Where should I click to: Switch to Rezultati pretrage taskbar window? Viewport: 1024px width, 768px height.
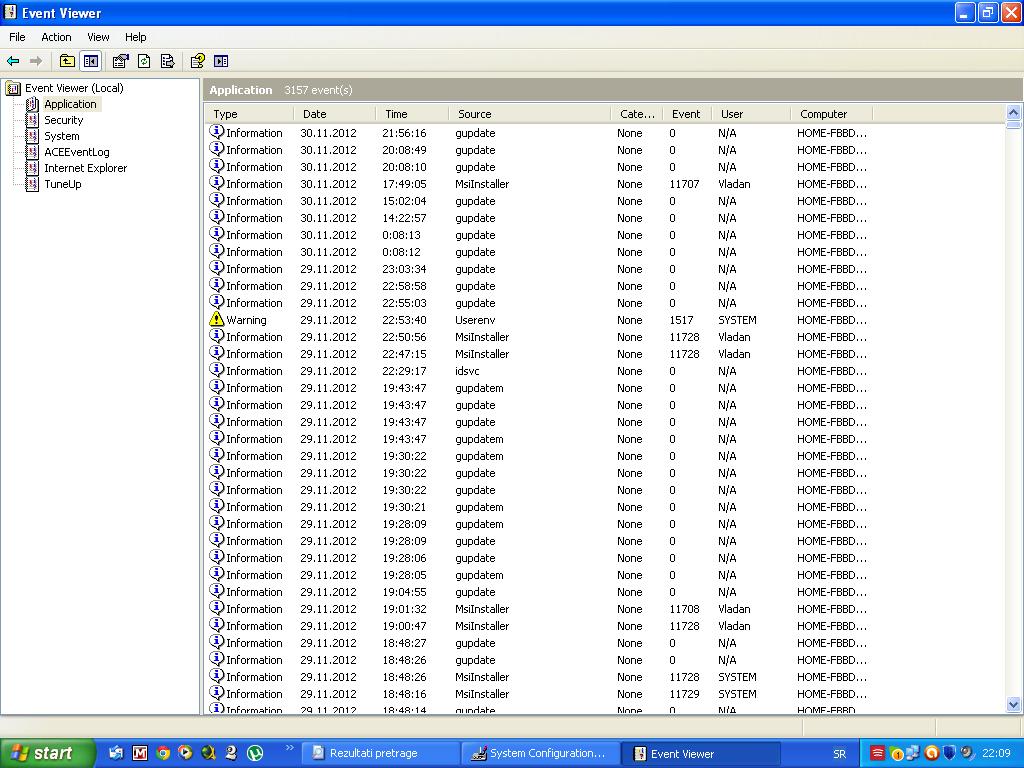coord(381,753)
